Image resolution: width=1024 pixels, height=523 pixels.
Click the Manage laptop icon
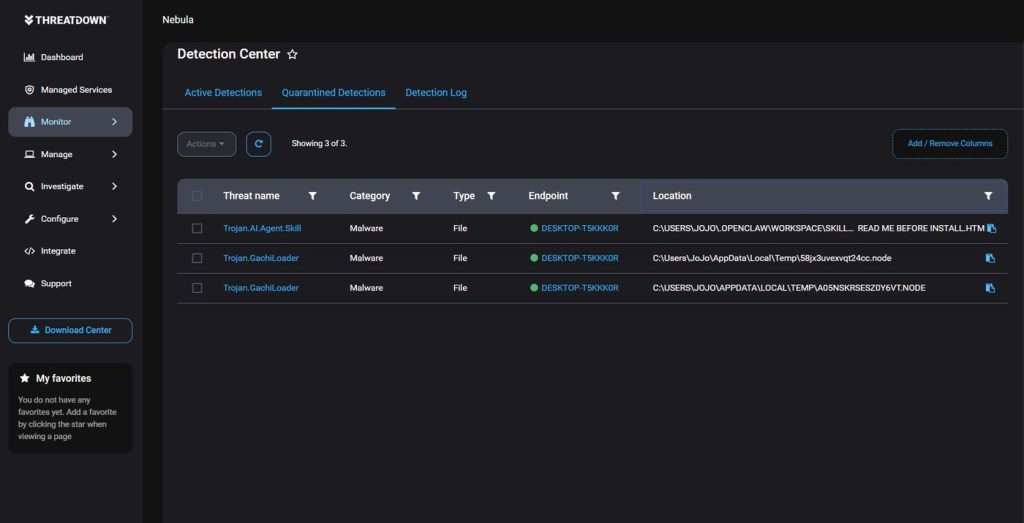(29, 155)
